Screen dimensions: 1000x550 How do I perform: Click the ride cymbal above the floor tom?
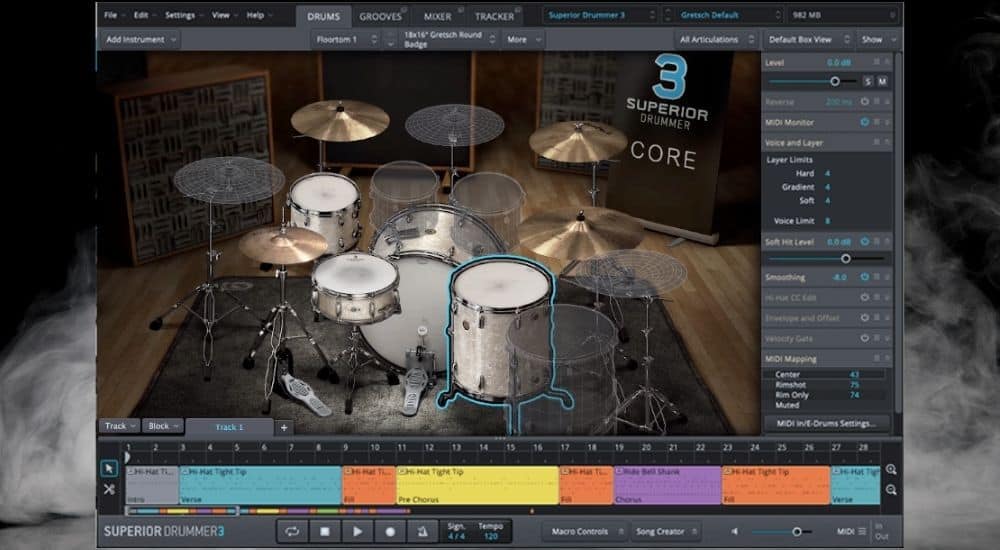coord(580,232)
